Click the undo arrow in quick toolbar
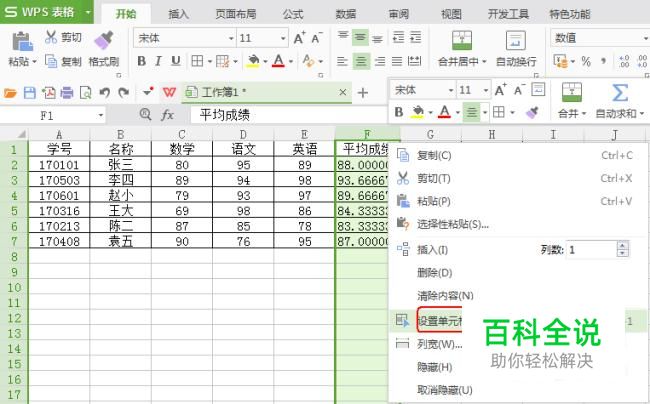Screen dimensions: 650x404 tap(104, 92)
